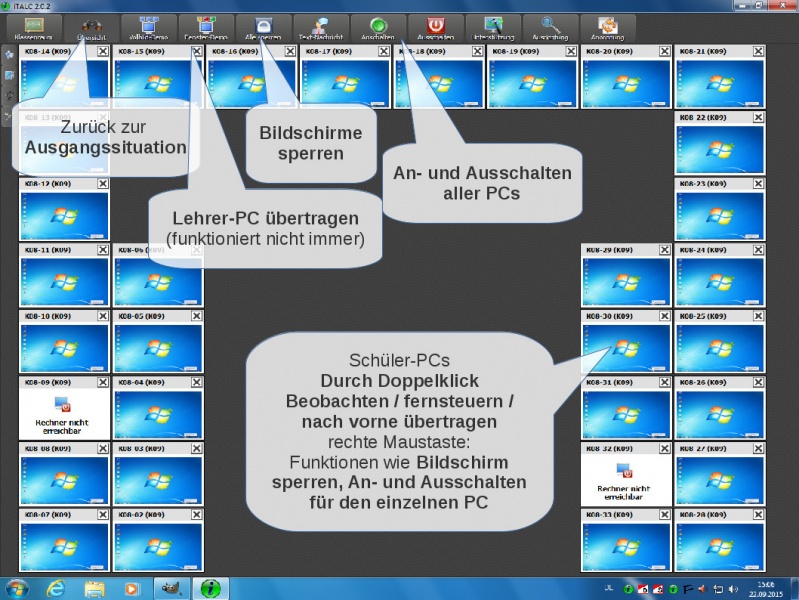Select the K08-17 screen thumbnail

[x=345, y=83]
